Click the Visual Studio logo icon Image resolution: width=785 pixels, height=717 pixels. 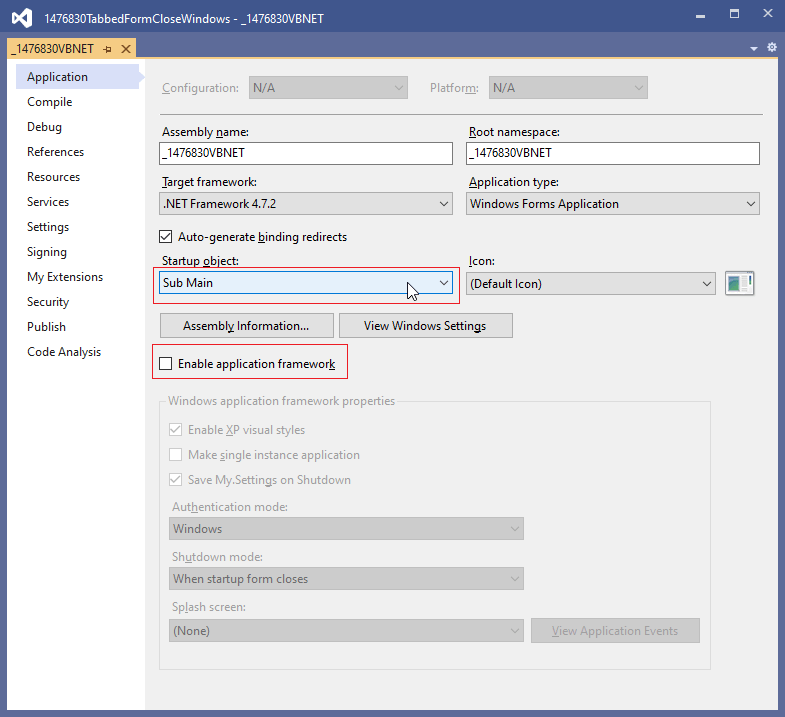tap(22, 17)
